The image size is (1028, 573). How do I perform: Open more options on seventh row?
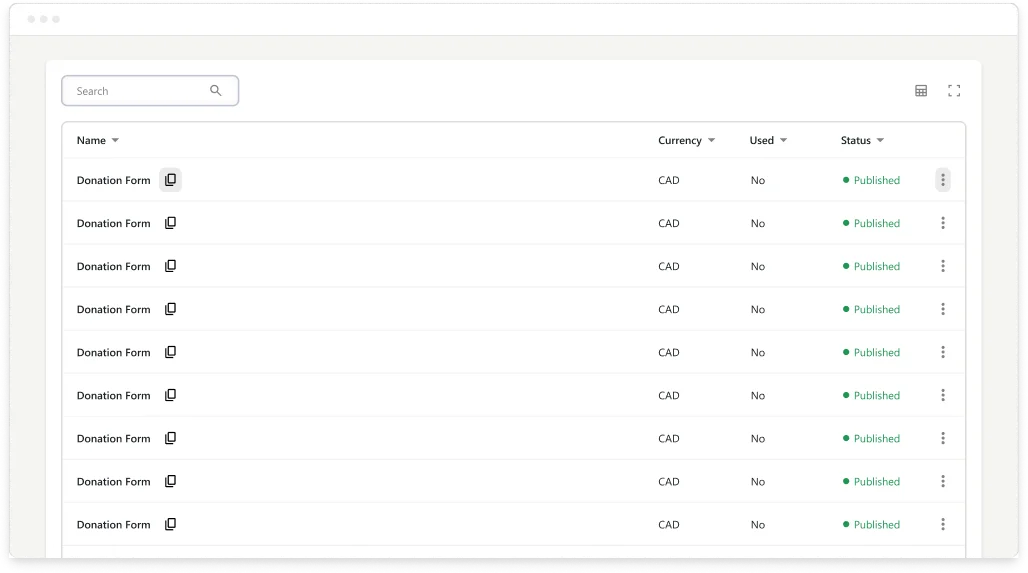[x=942, y=439]
